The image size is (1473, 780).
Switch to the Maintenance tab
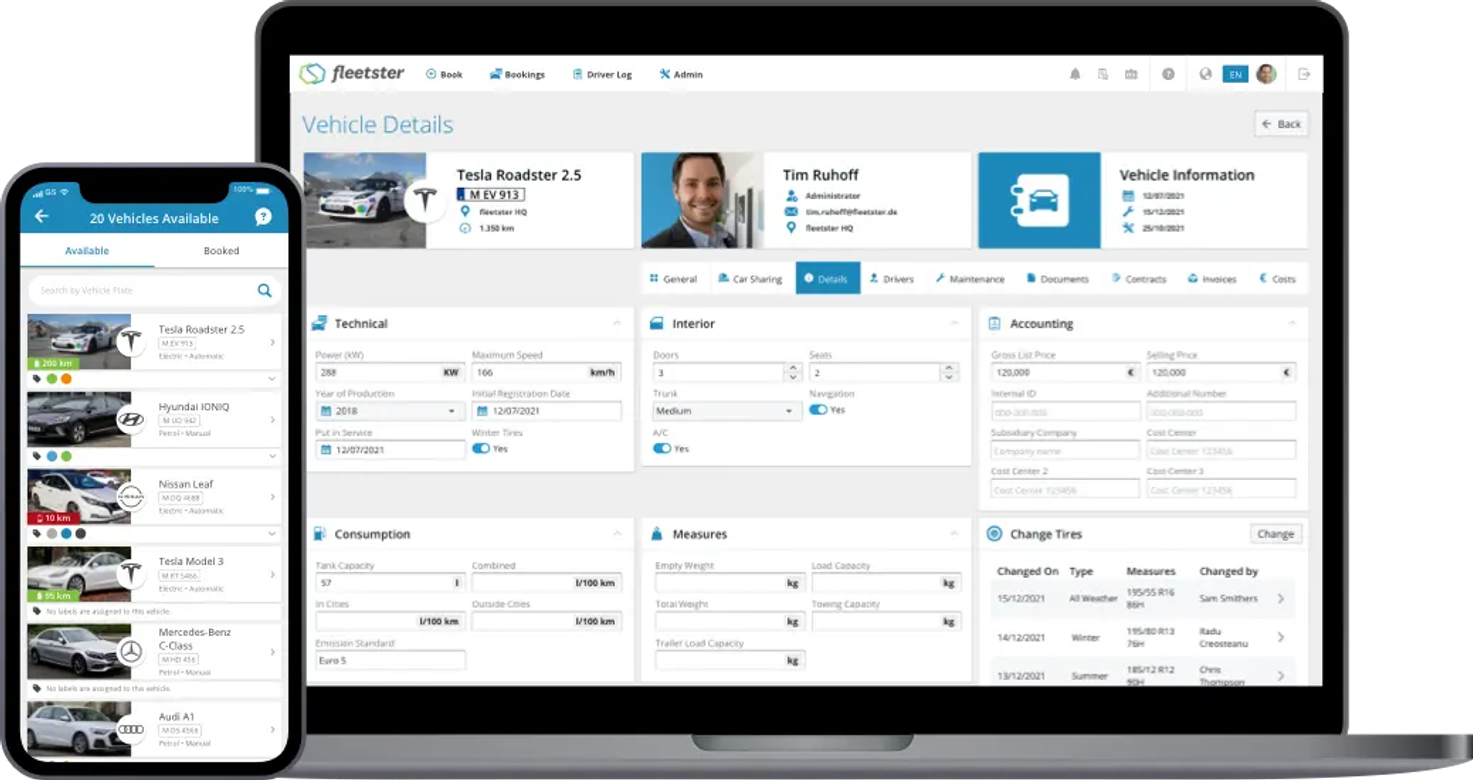pyautogui.click(x=970, y=279)
